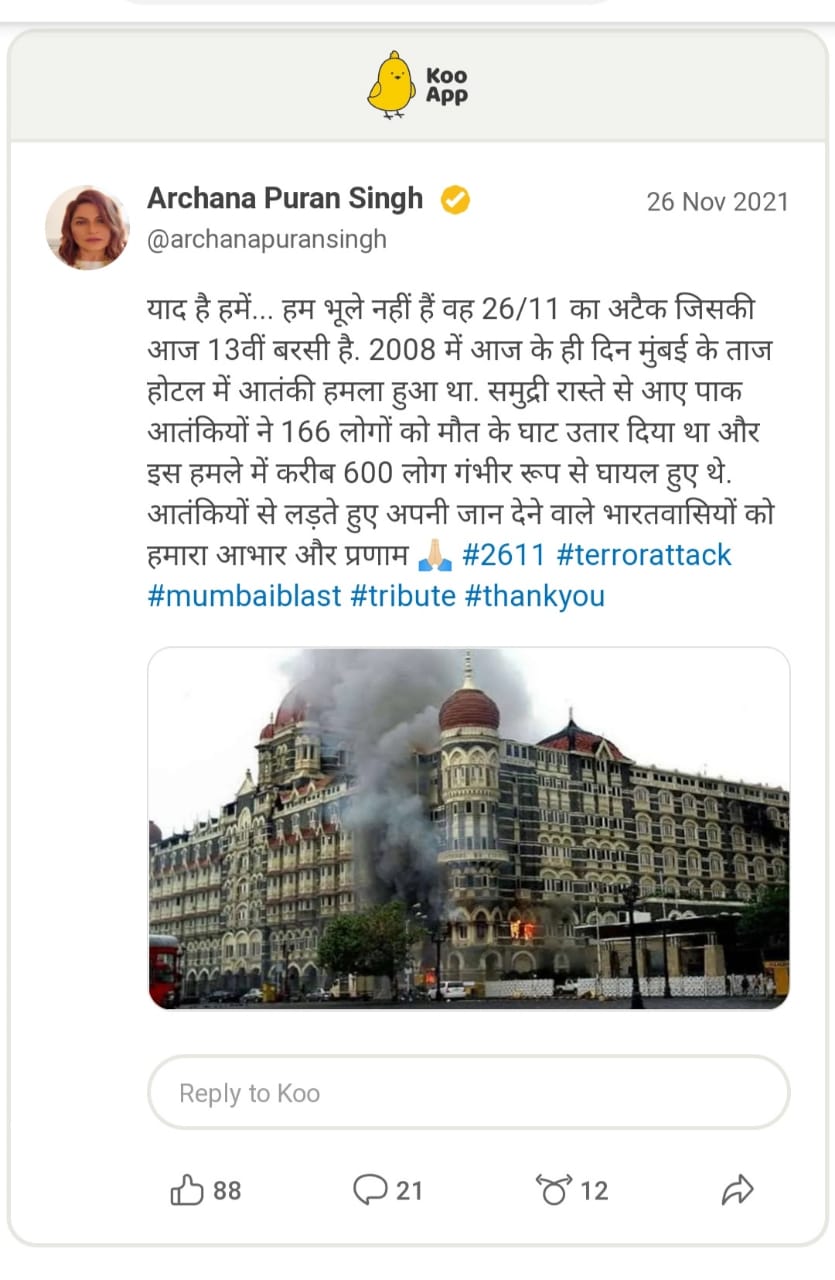Click the 88 likes count
The width and height of the screenshot is (835, 1280).
227,1191
